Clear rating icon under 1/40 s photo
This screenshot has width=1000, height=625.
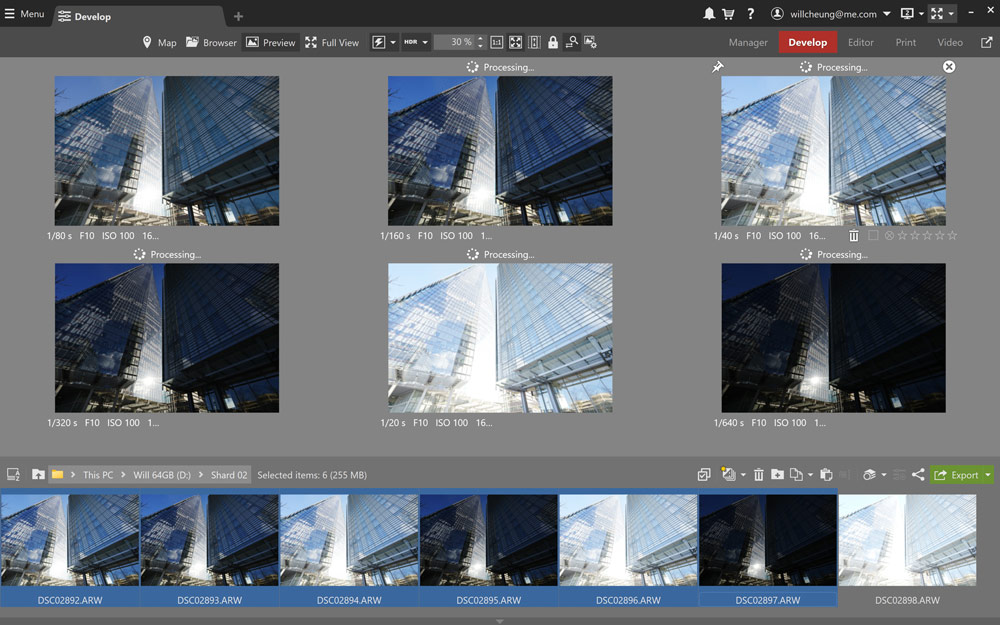click(889, 235)
